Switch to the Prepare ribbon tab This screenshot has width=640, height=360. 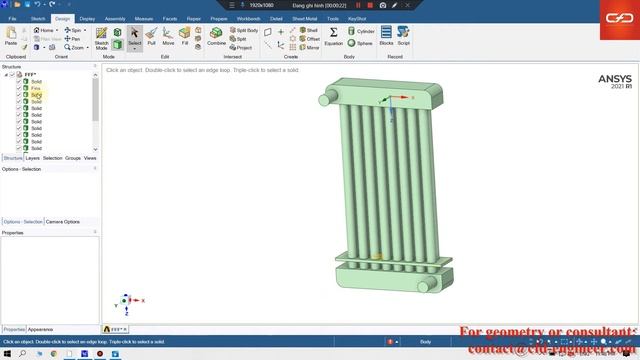point(219,19)
